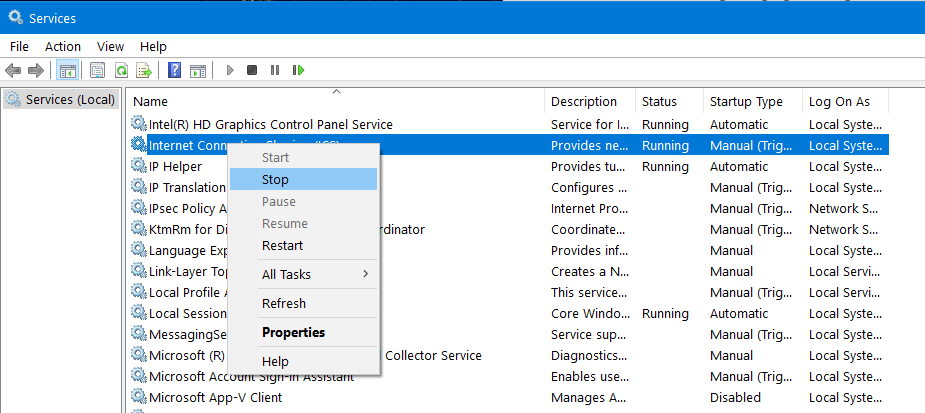Image resolution: width=925 pixels, height=413 pixels.
Task: Open the Properties toolbar icon
Action: [x=97, y=70]
